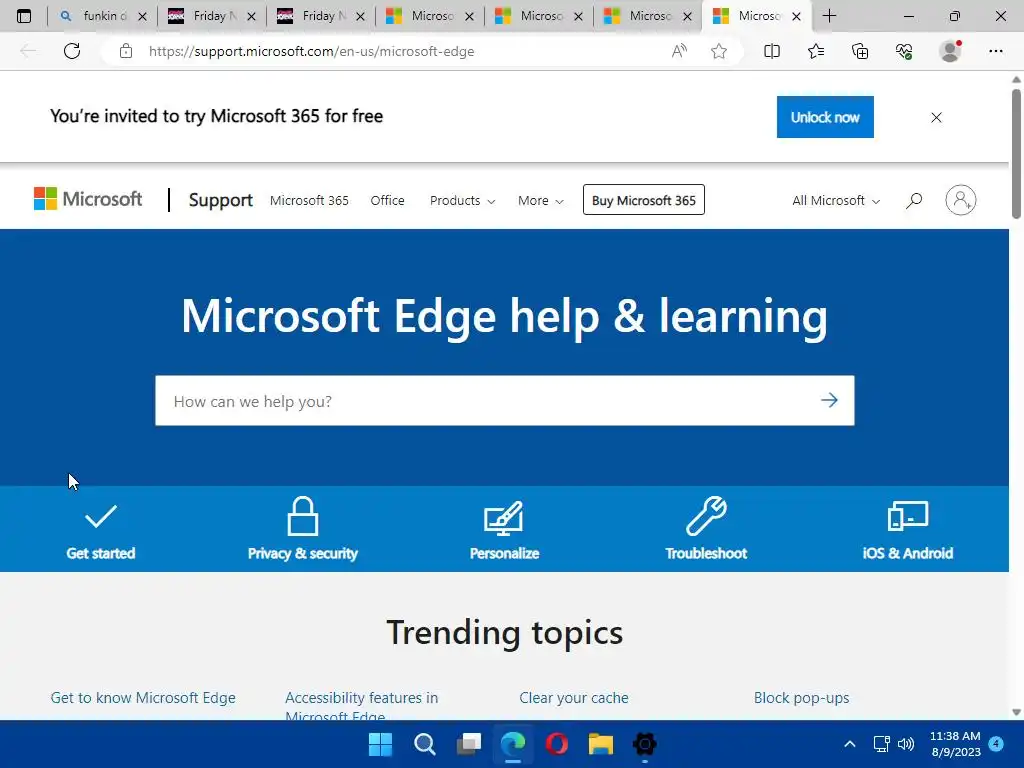
Task: Open volume control in system tray
Action: 906,744
